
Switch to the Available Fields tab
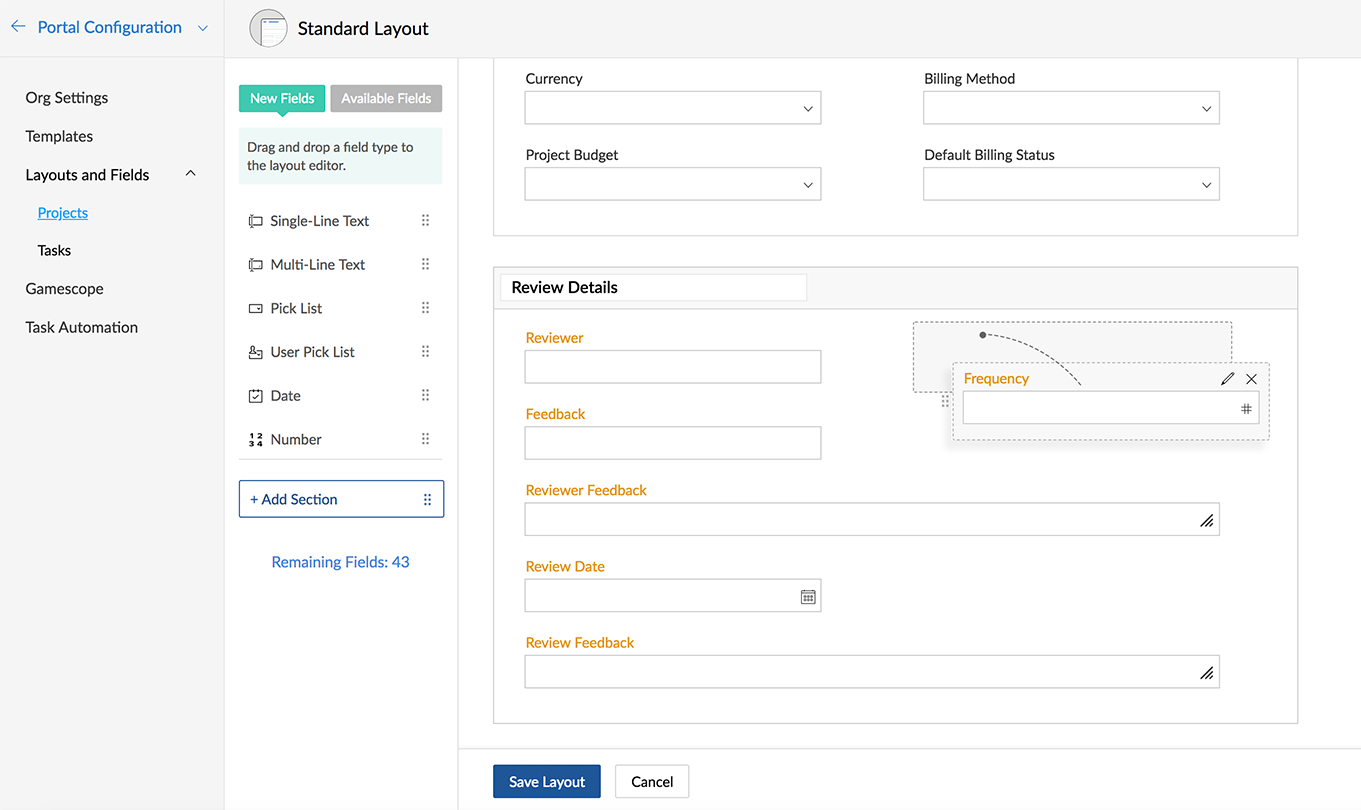(386, 98)
